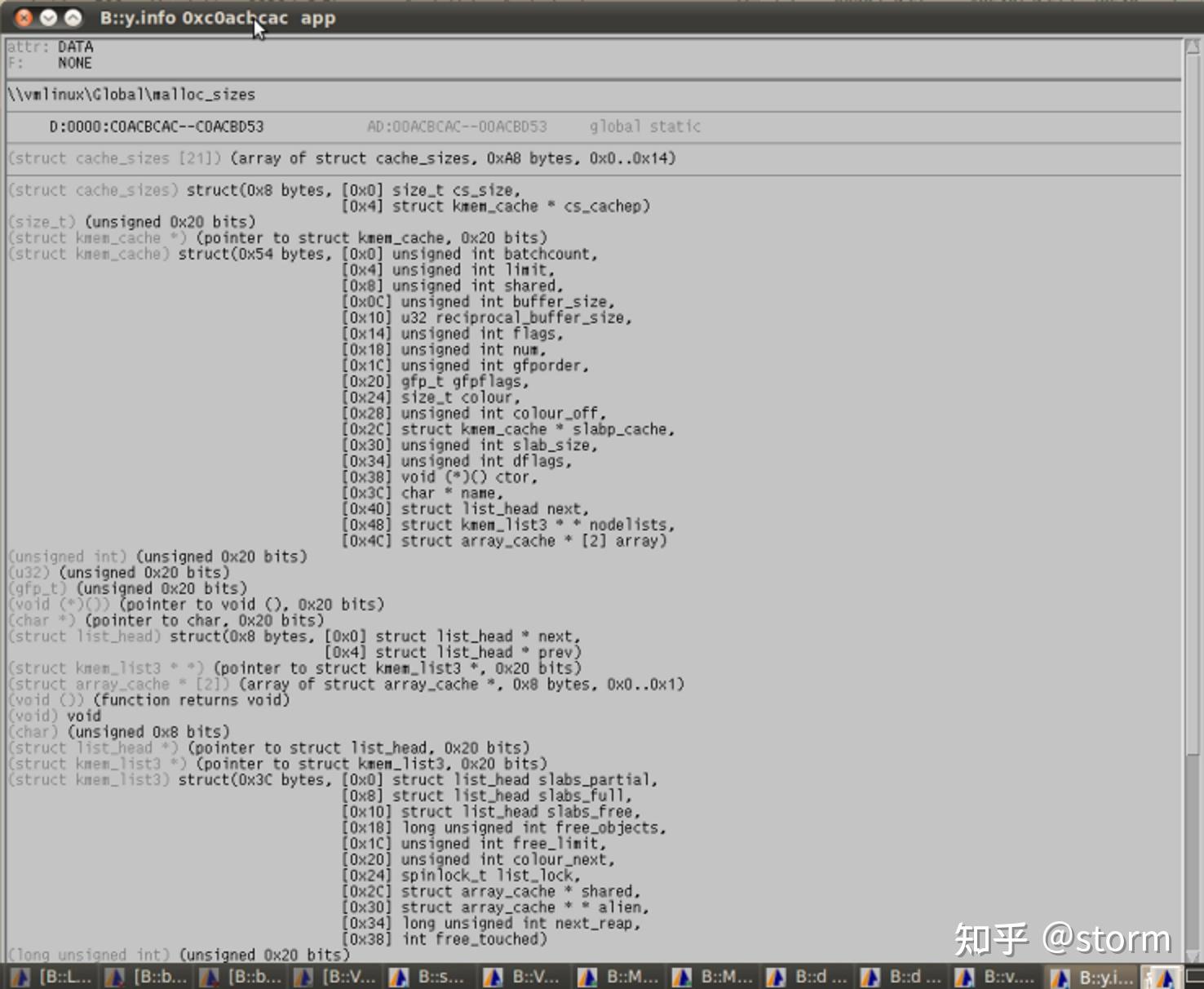The height and width of the screenshot is (989, 1204).
Task: Click the '[0x40] struct list_head next' member
Action: click(466, 508)
